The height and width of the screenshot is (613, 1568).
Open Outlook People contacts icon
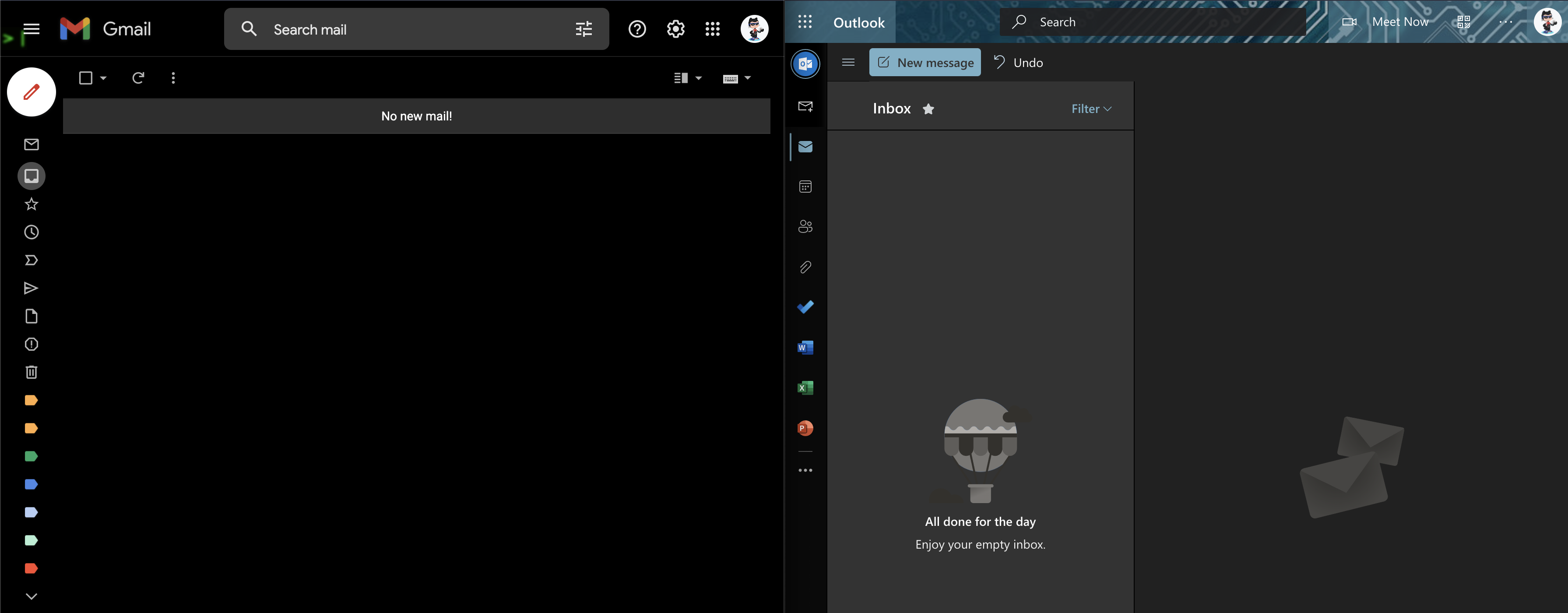(805, 227)
